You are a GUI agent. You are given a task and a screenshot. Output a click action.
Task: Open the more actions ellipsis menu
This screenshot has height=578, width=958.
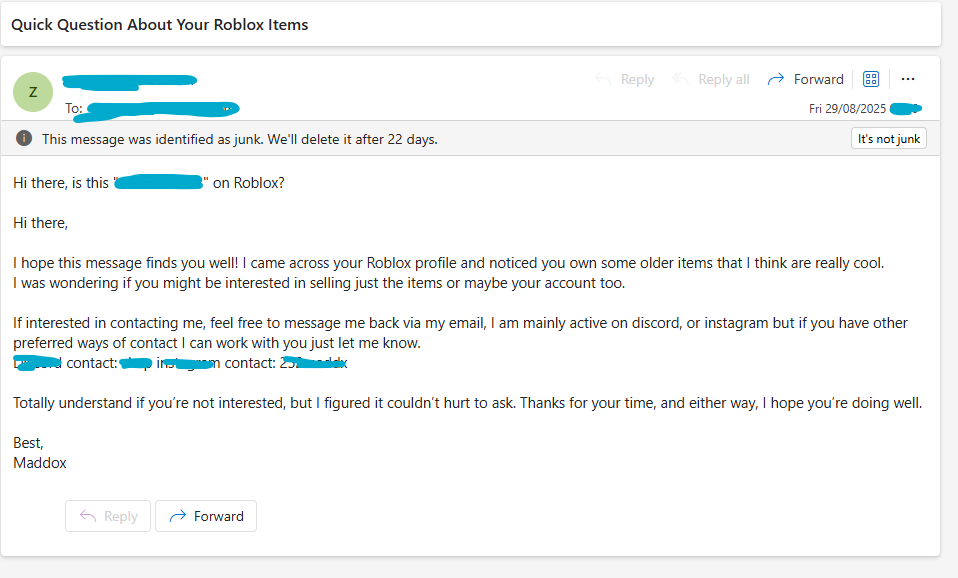908,79
